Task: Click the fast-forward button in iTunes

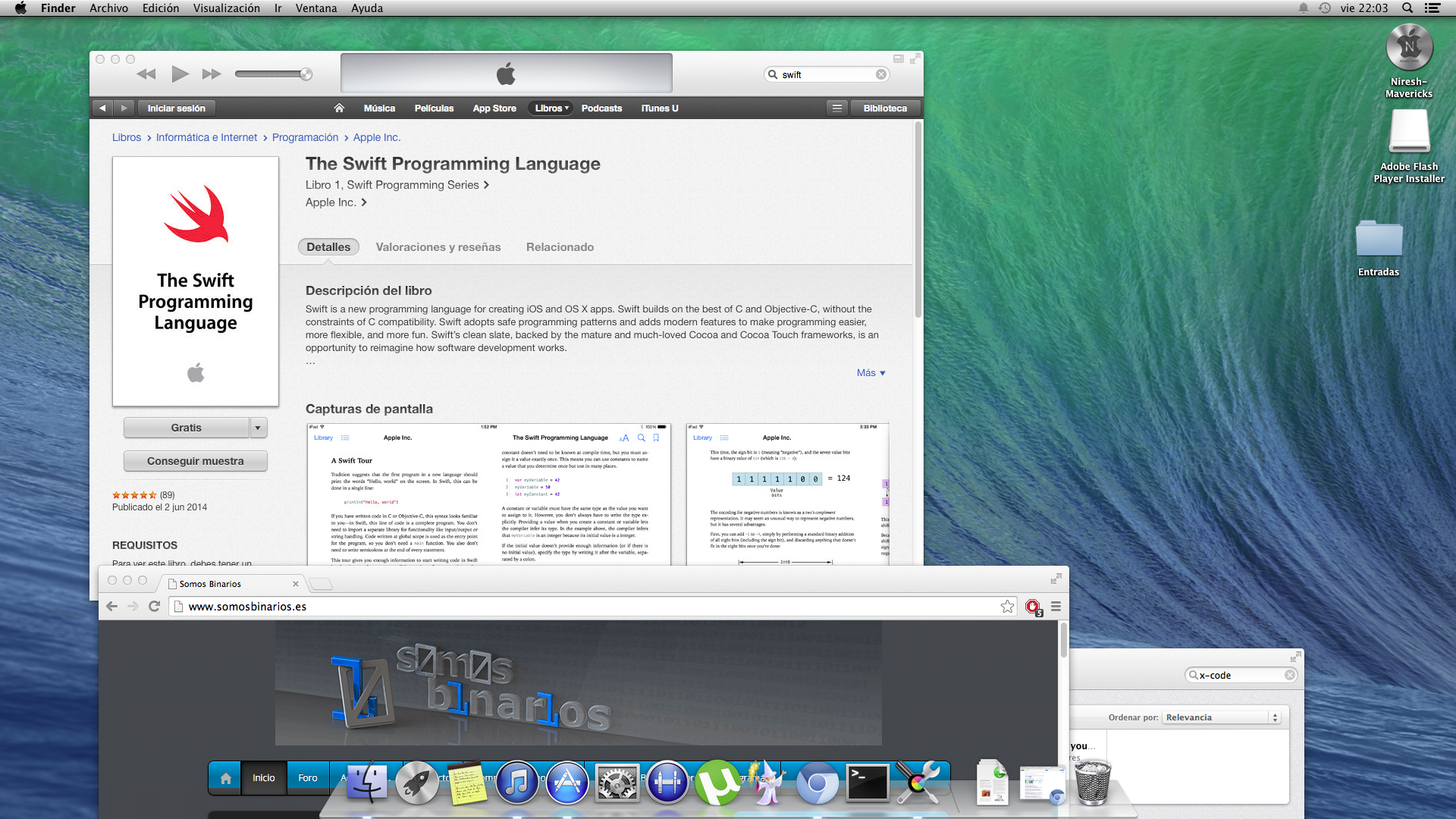Action: [212, 74]
